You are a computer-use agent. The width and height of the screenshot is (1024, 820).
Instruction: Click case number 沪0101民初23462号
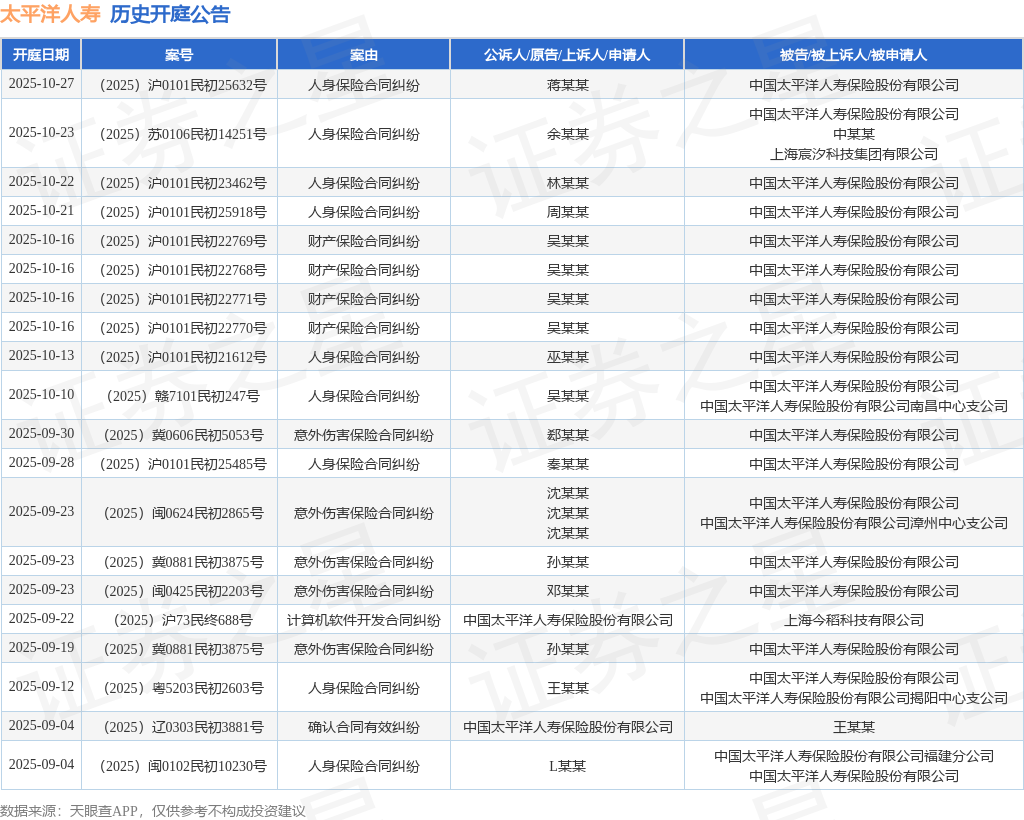(x=184, y=183)
